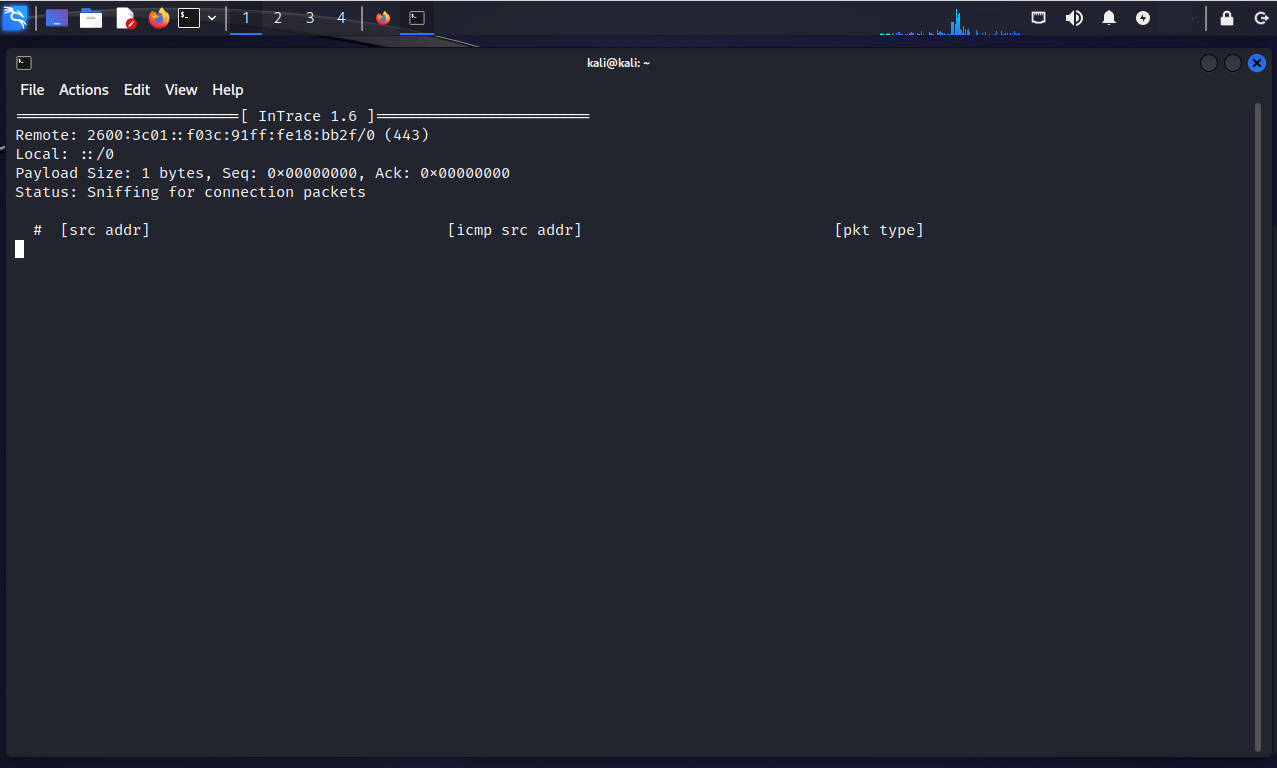Open the notifications bell icon

(x=1109, y=18)
